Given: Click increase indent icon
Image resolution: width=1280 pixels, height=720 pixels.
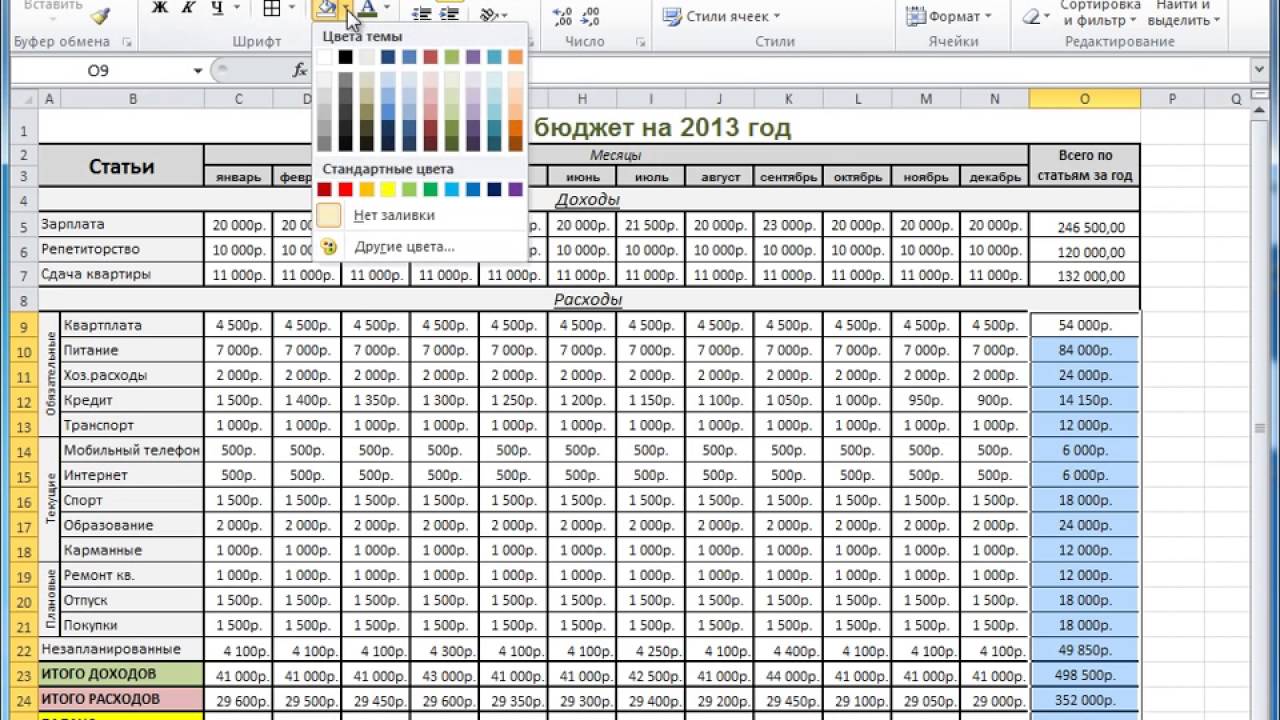Looking at the screenshot, I should tap(450, 13).
